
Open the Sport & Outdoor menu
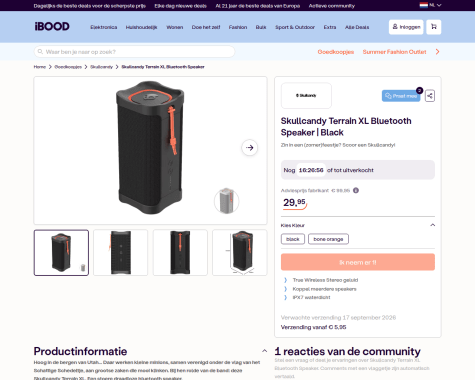[x=295, y=27]
